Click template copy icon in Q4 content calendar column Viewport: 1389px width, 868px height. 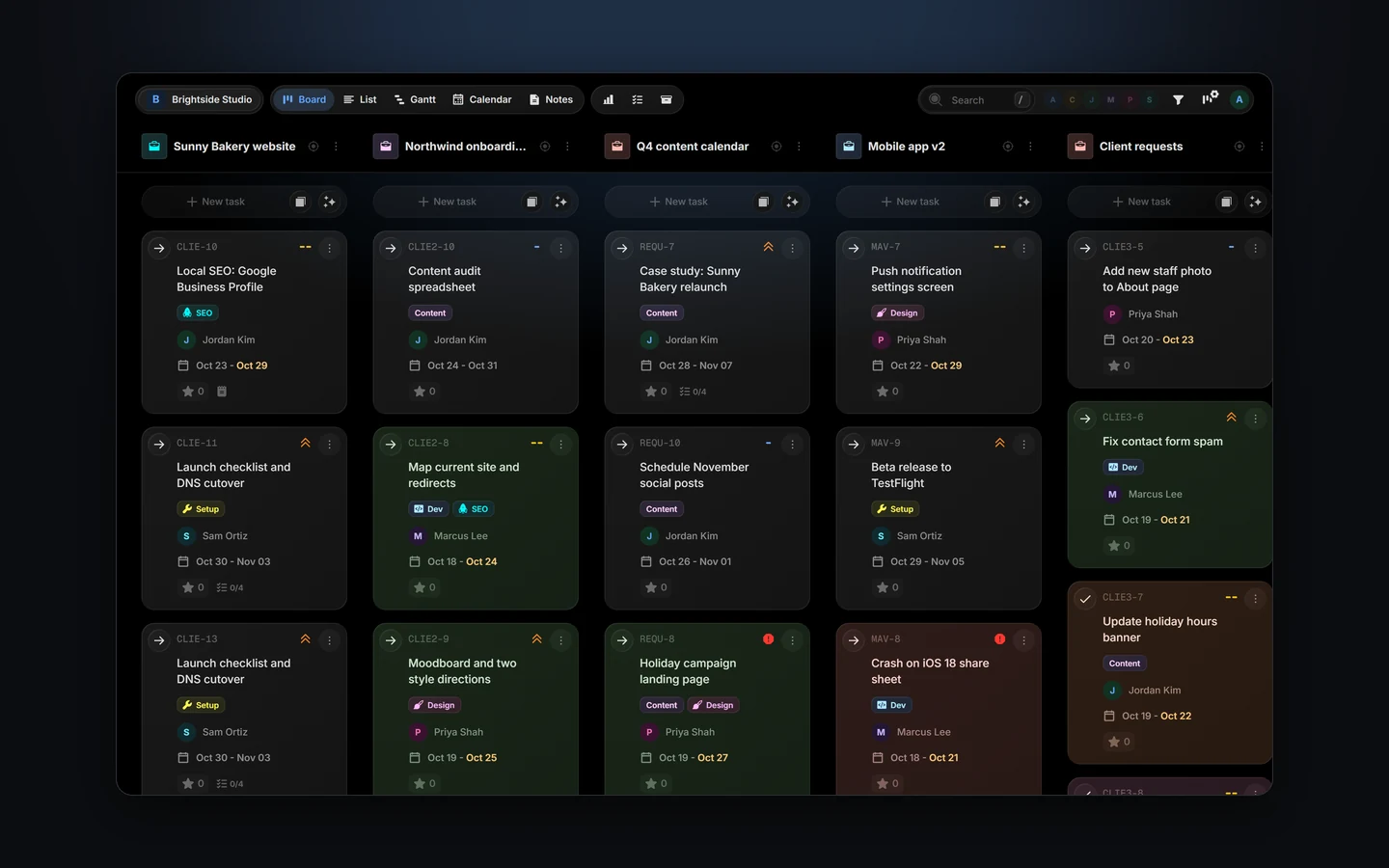763,202
